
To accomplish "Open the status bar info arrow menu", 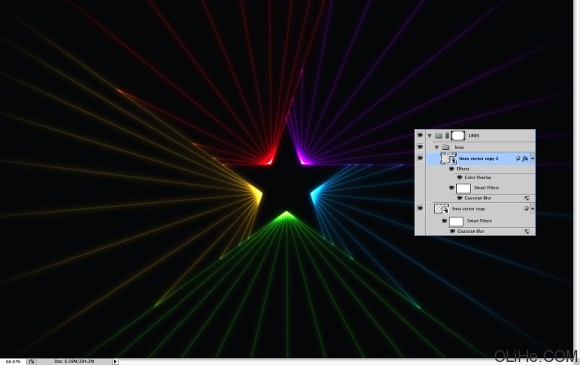I will (x=115, y=362).
